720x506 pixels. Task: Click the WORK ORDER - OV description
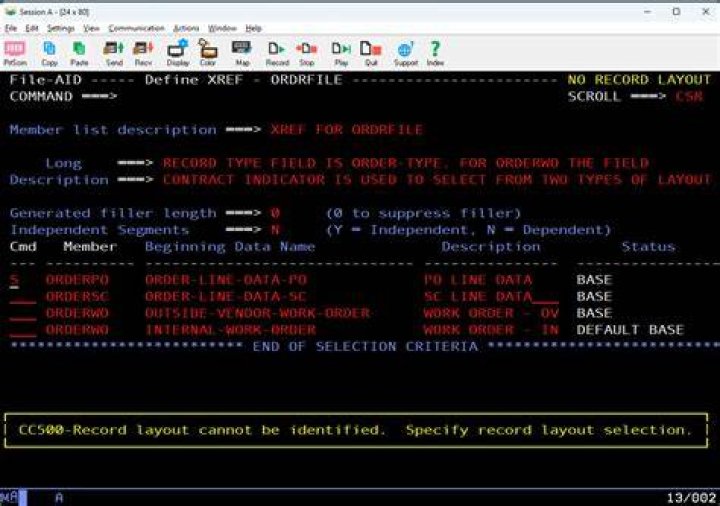pos(491,313)
